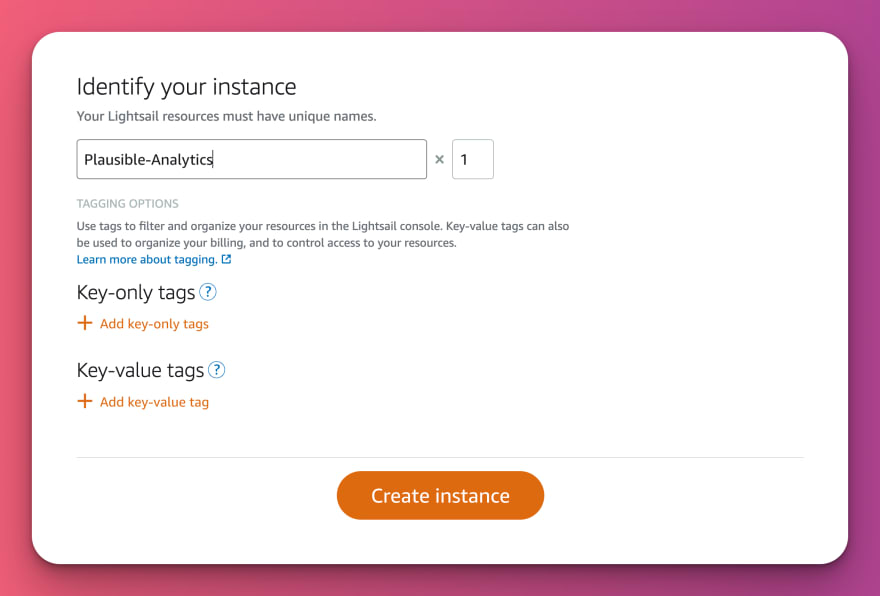Open help icon next to Key-value tags
This screenshot has height=596, width=880.
(x=217, y=370)
